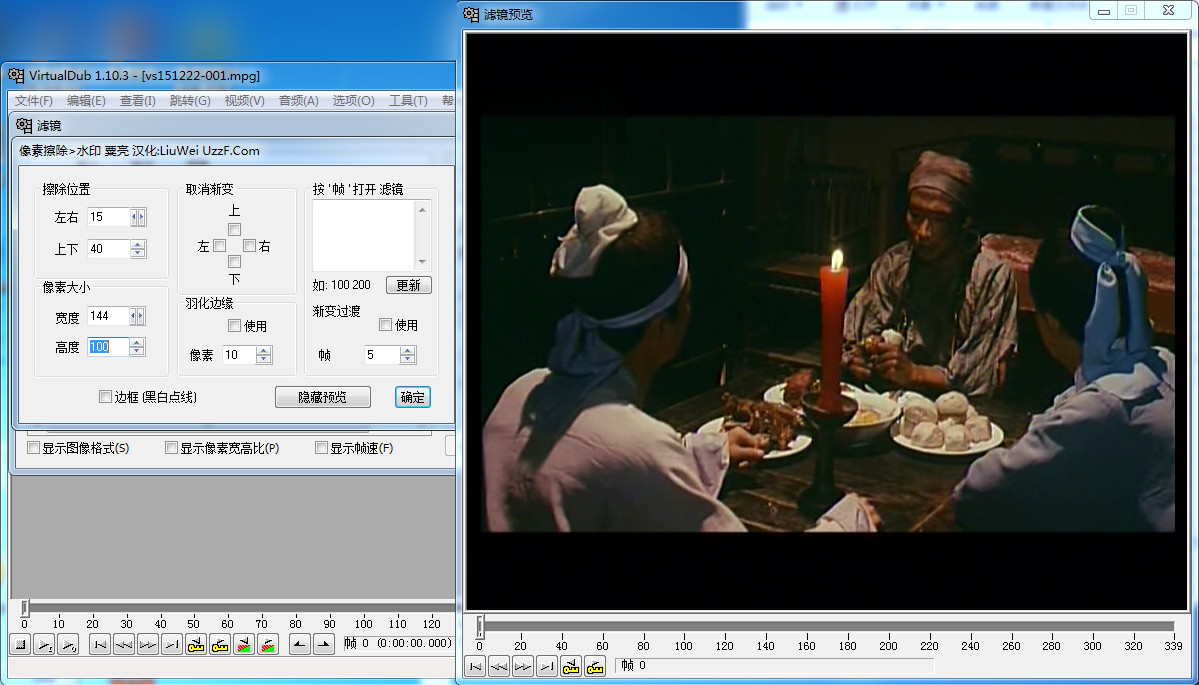Open the 视频(V) menu
This screenshot has height=685, width=1199.
(245, 101)
